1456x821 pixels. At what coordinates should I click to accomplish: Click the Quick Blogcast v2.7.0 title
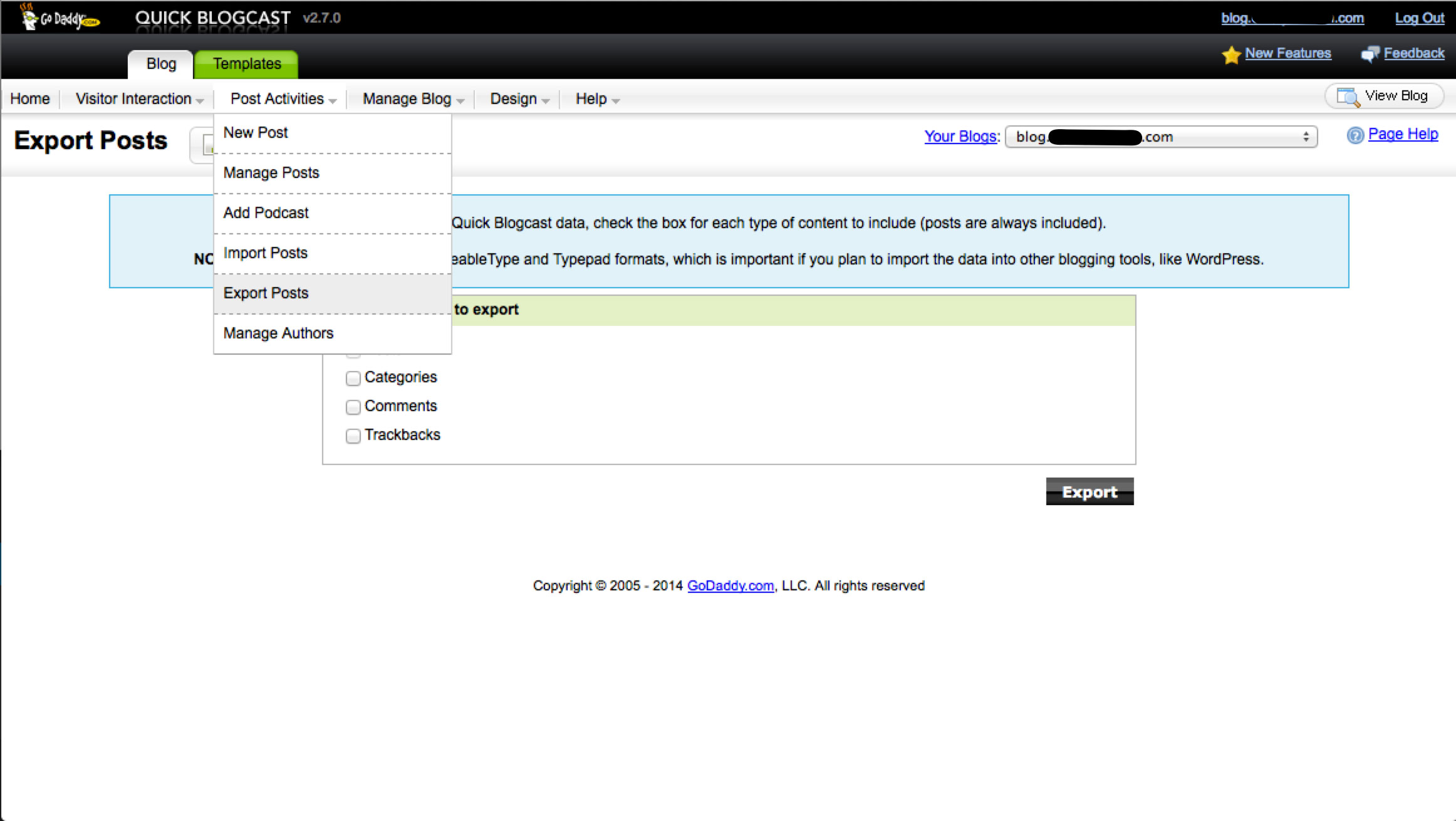[x=238, y=18]
